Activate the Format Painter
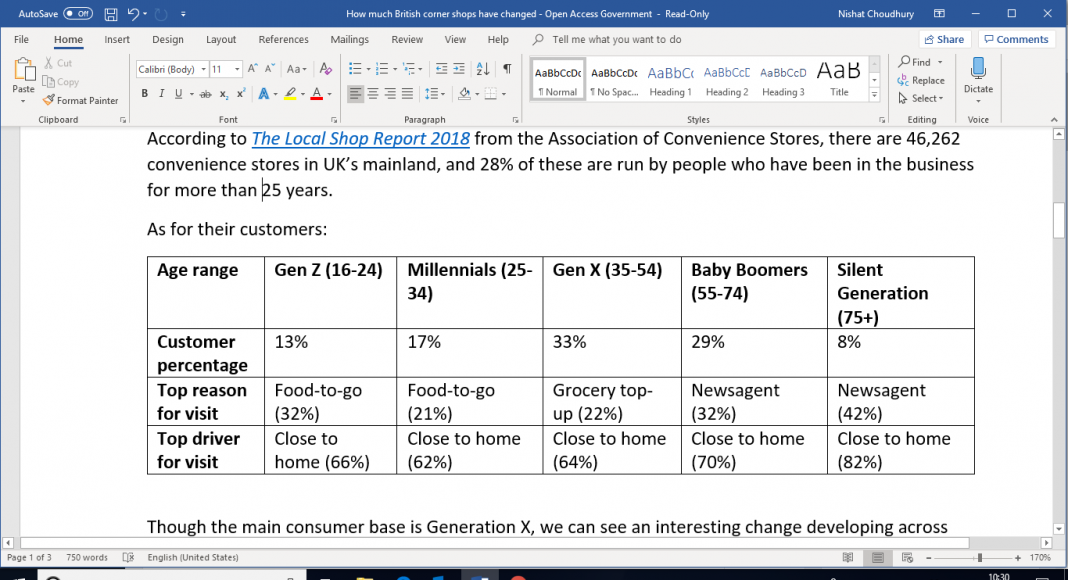1068x580 pixels. pos(80,100)
